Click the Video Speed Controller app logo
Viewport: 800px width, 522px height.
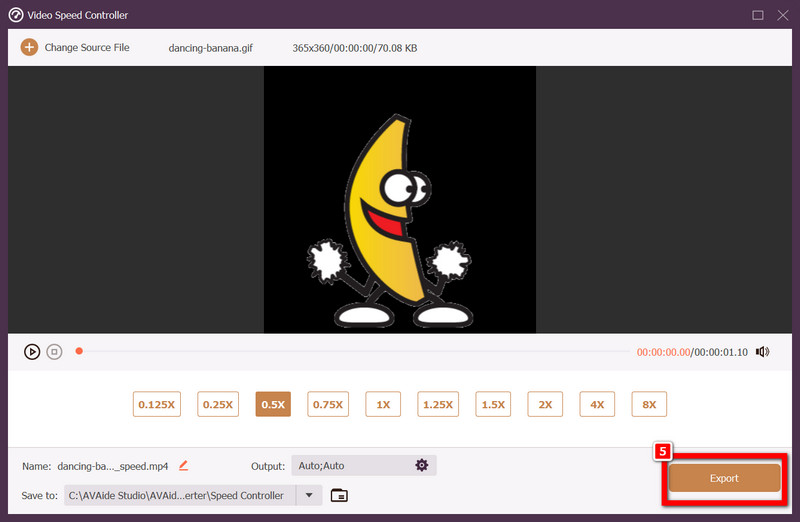(x=16, y=15)
